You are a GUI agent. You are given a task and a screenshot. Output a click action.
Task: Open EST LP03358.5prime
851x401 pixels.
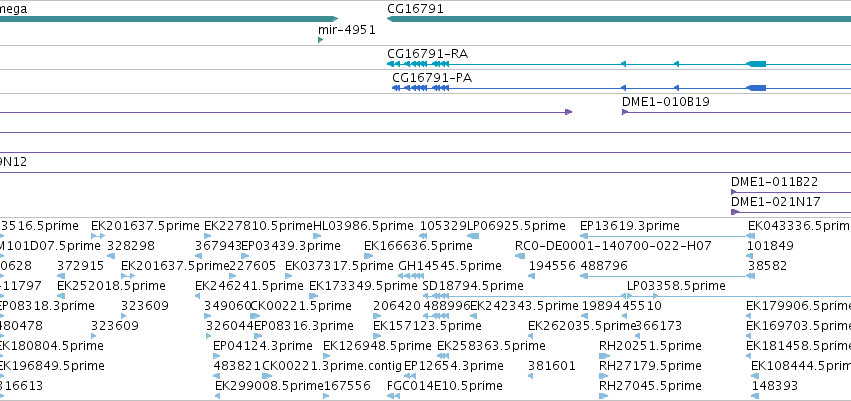(676, 285)
